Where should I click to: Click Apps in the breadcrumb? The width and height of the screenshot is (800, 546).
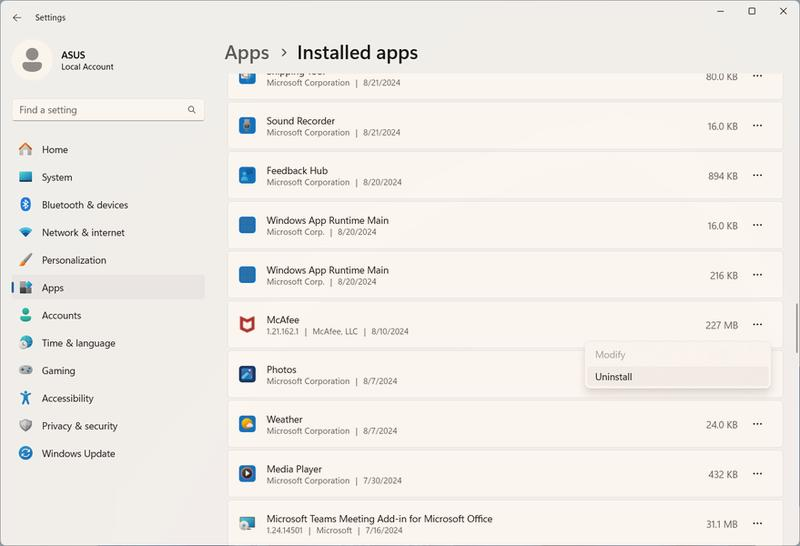pyautogui.click(x=247, y=53)
